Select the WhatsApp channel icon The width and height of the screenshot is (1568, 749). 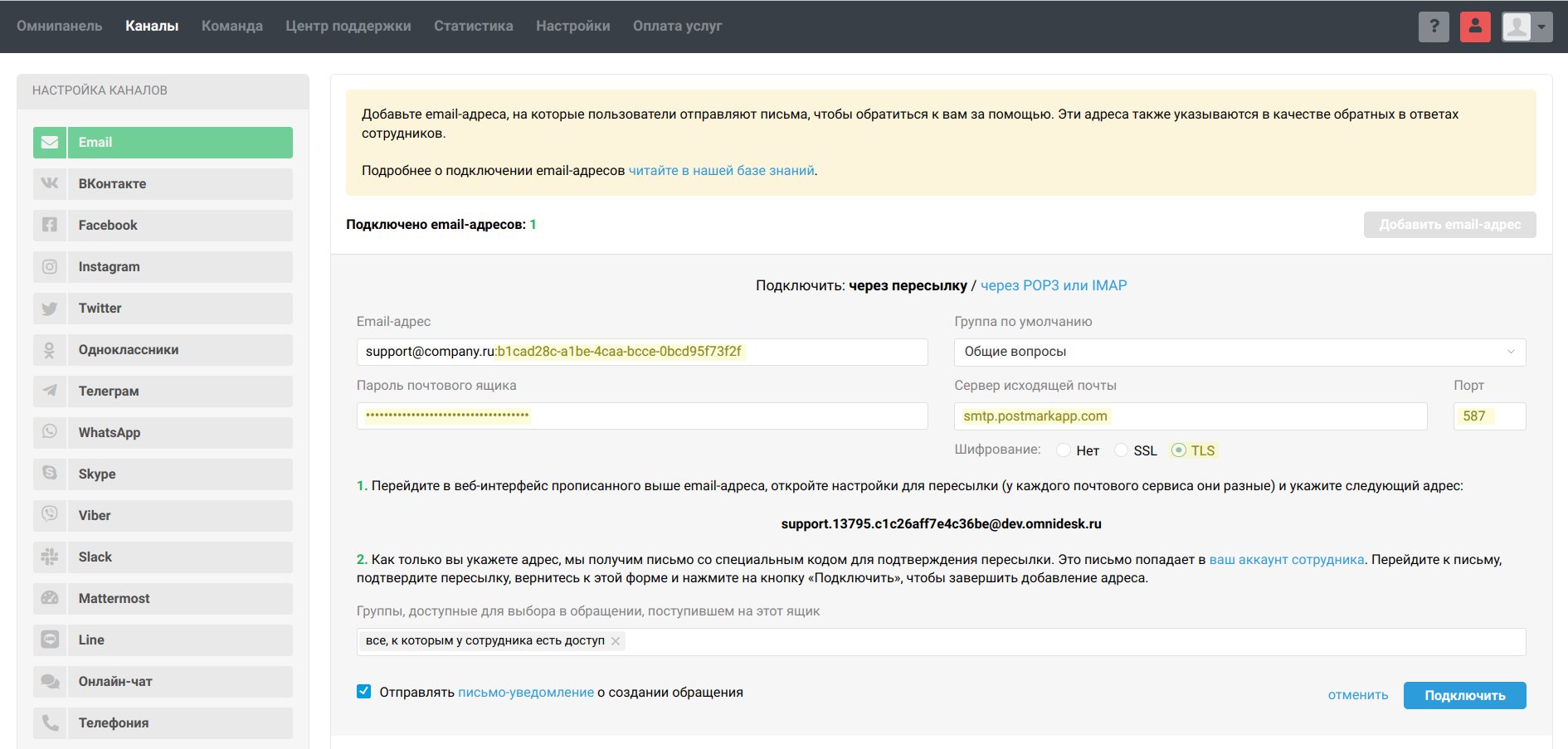pyautogui.click(x=50, y=432)
